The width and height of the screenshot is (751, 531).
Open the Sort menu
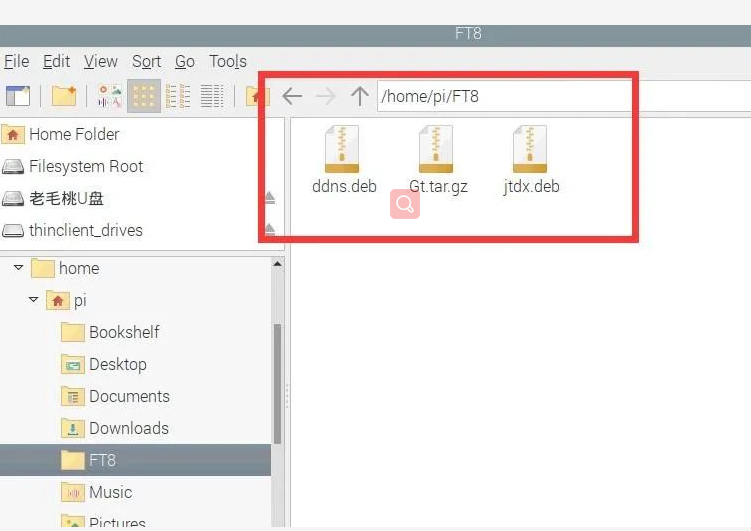pos(146,62)
